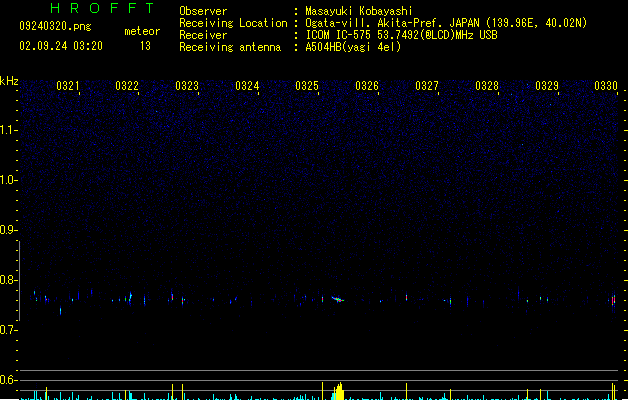629x400 pixels.
Task: Click the long meteor echo after 0325
Action: (338, 299)
